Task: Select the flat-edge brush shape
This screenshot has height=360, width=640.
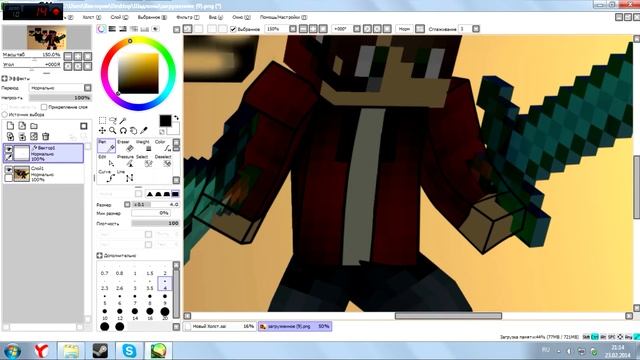Action: coord(176,194)
